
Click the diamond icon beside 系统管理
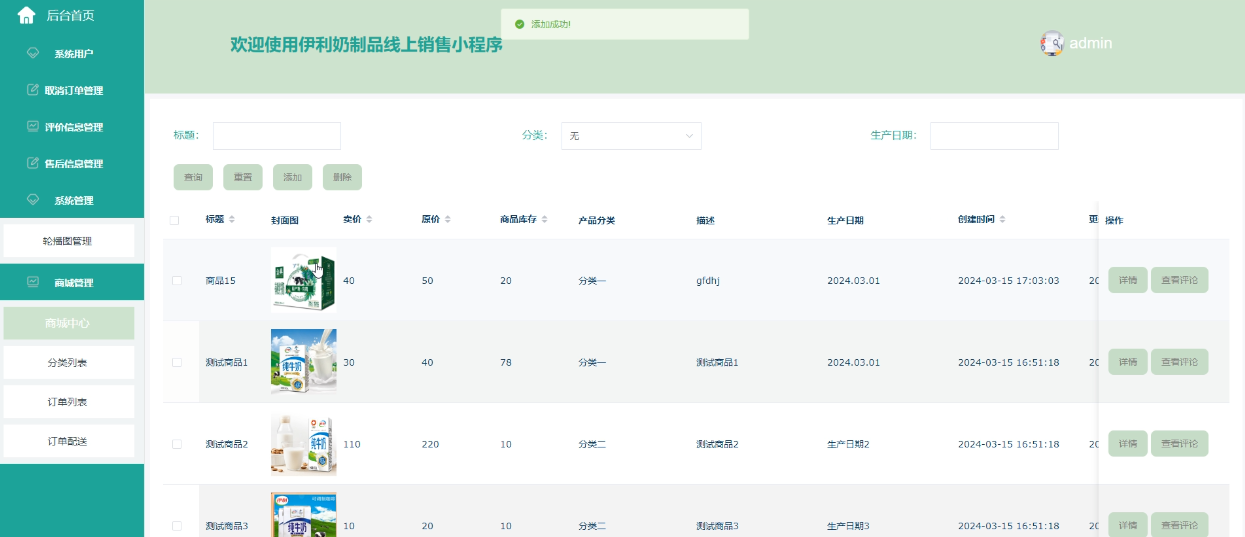pyautogui.click(x=32, y=200)
